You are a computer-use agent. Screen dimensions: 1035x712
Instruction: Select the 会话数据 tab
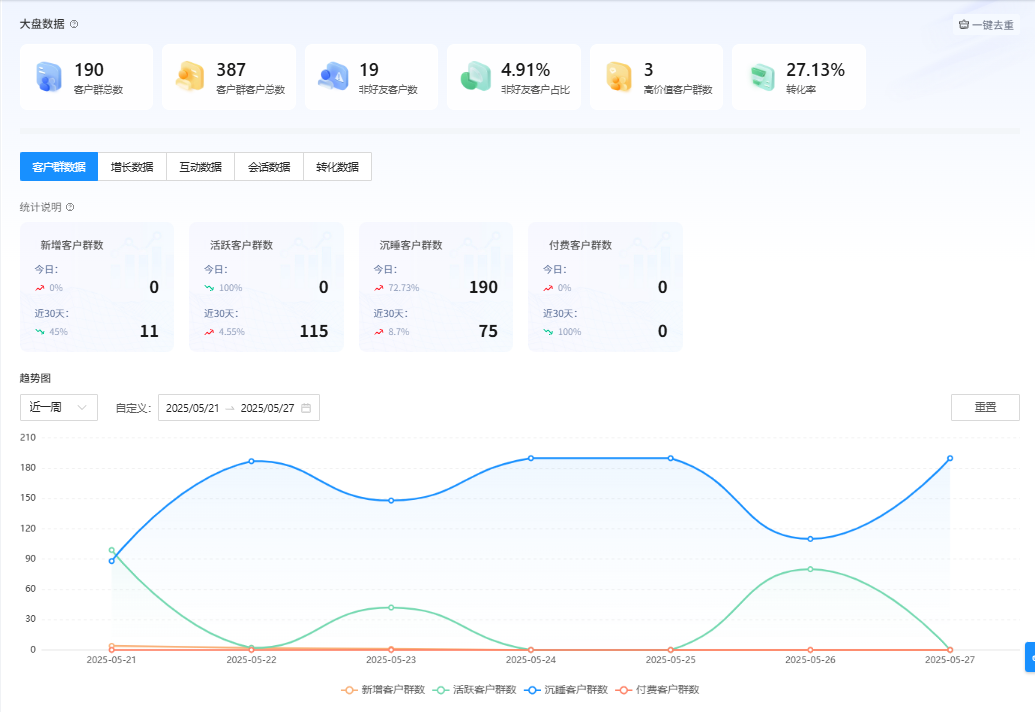269,167
